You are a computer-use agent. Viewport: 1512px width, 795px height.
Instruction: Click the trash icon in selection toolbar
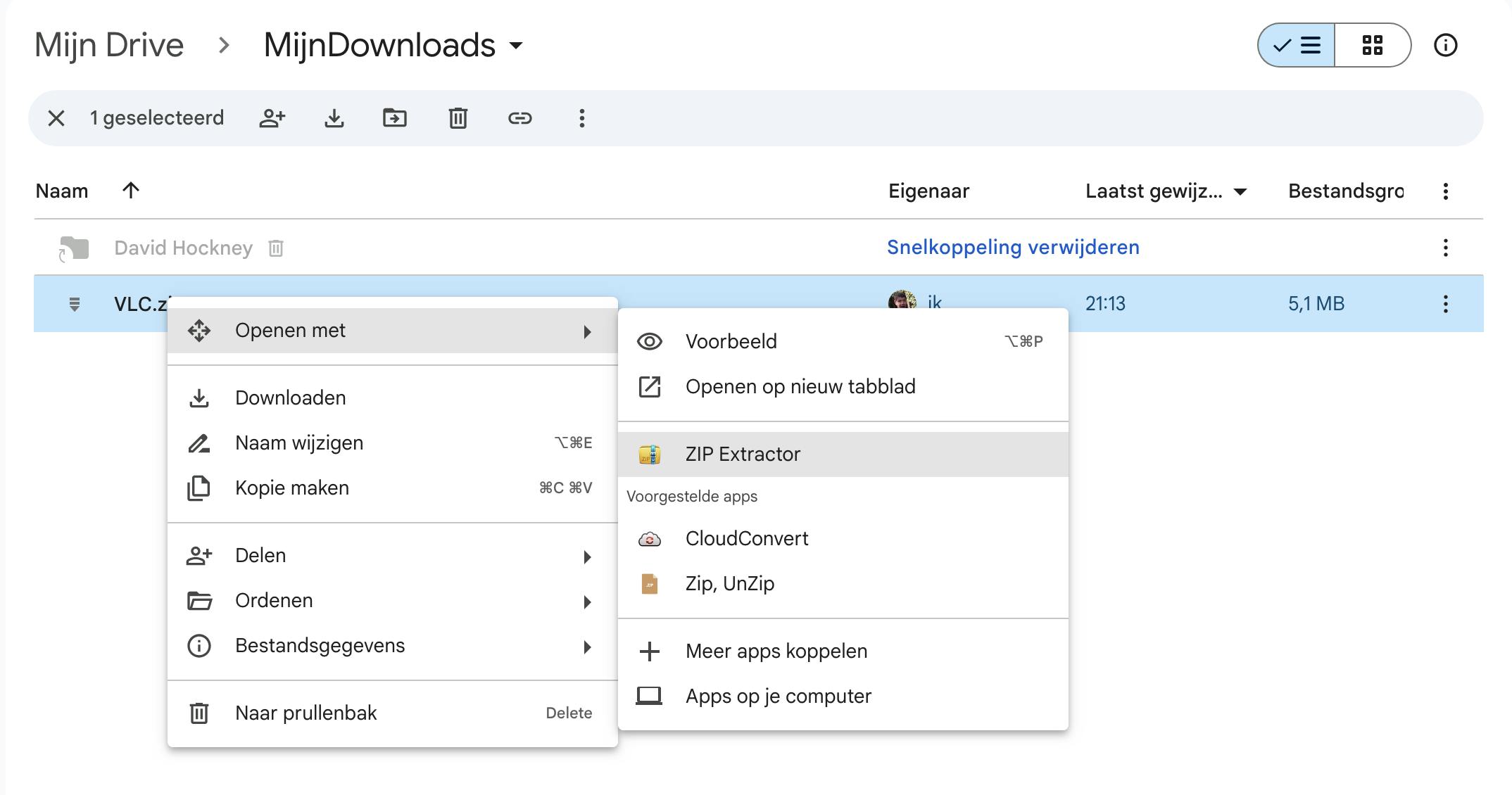coord(458,118)
